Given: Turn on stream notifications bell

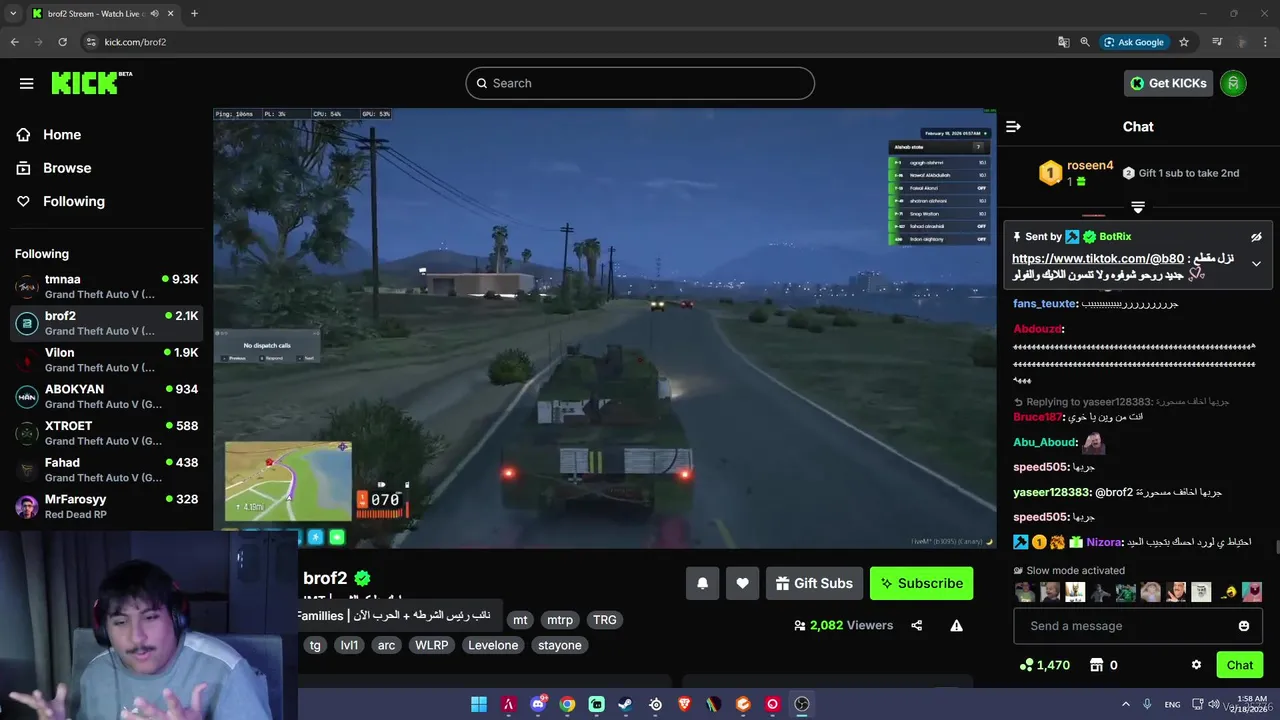Looking at the screenshot, I should point(703,583).
